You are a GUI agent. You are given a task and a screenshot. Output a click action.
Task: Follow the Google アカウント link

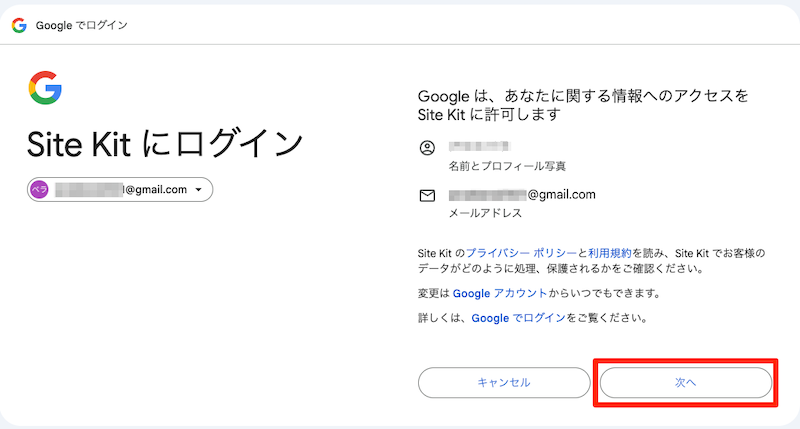[x=500, y=293]
